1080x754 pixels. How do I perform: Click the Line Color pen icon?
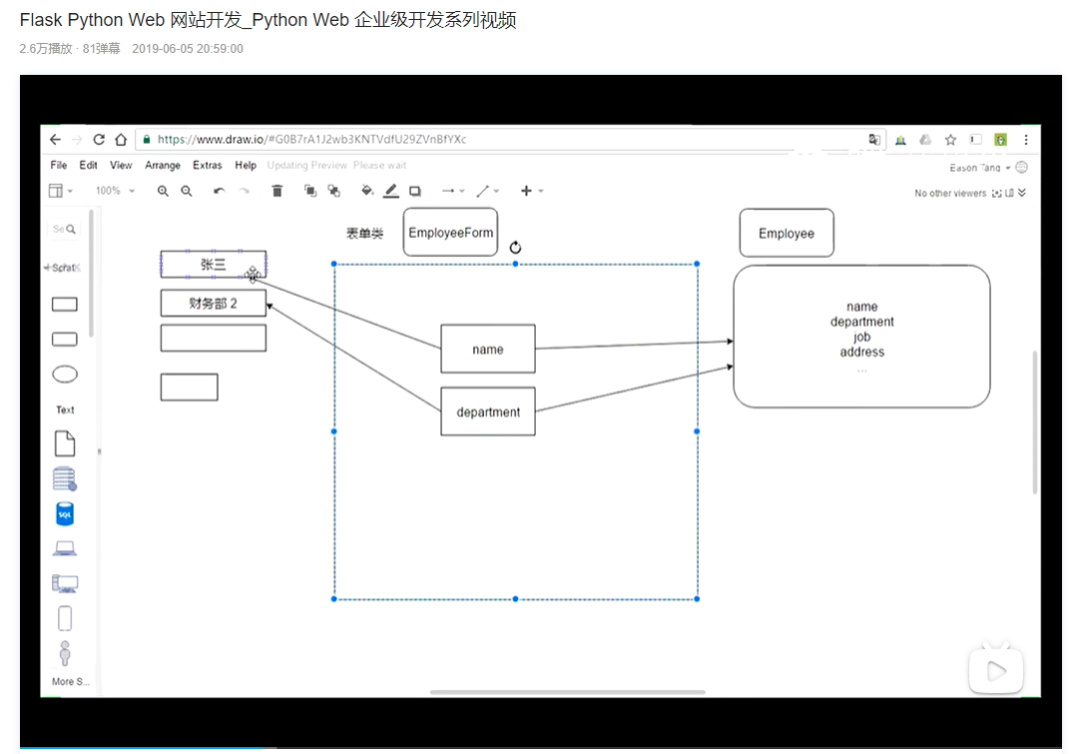[x=391, y=191]
